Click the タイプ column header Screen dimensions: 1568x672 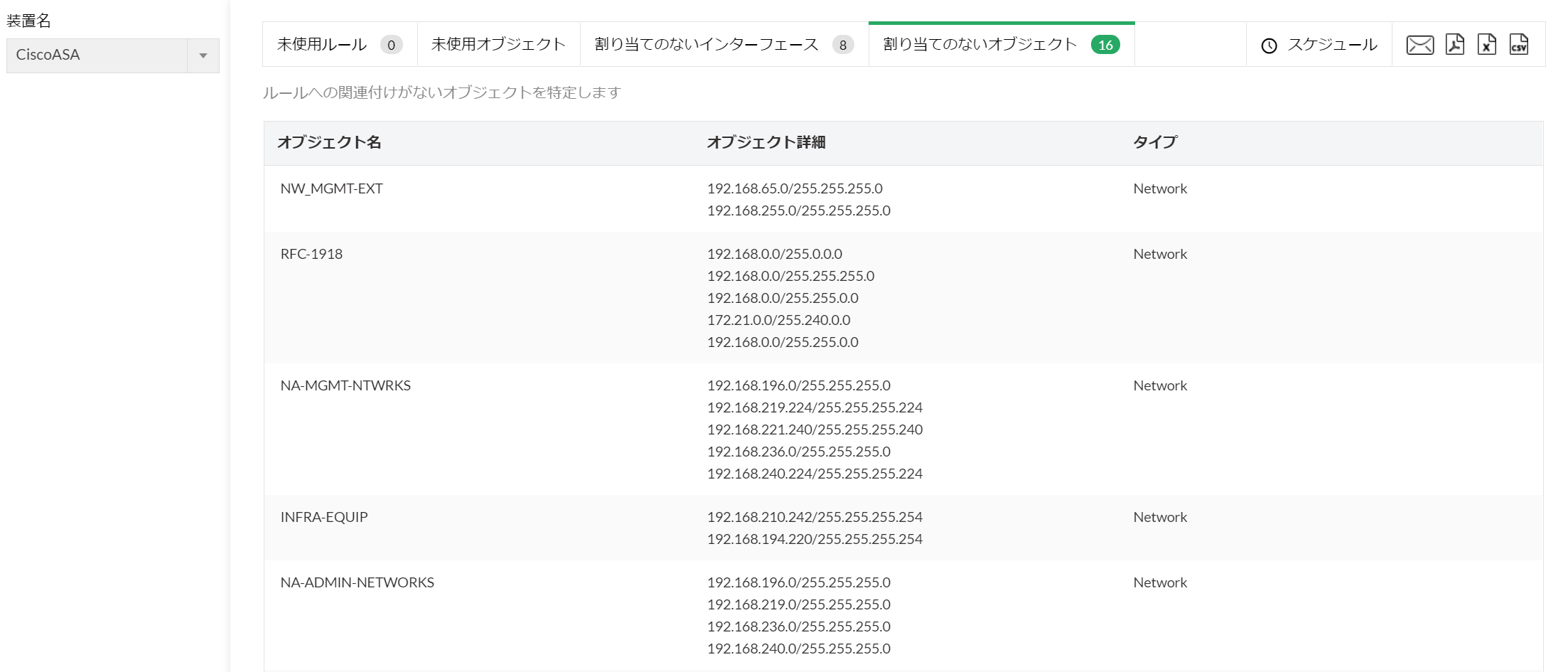point(1154,142)
